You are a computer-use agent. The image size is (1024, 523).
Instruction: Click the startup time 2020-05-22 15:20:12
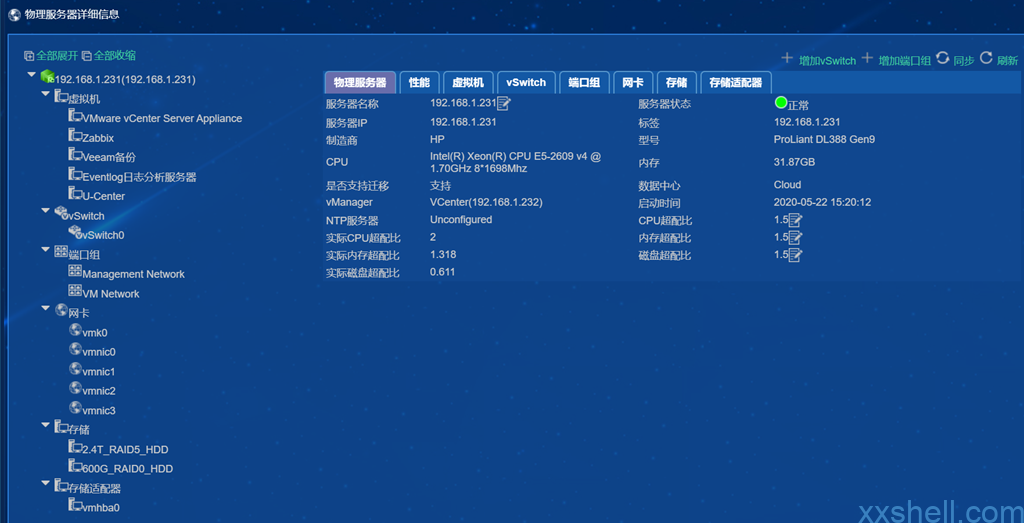pos(822,202)
